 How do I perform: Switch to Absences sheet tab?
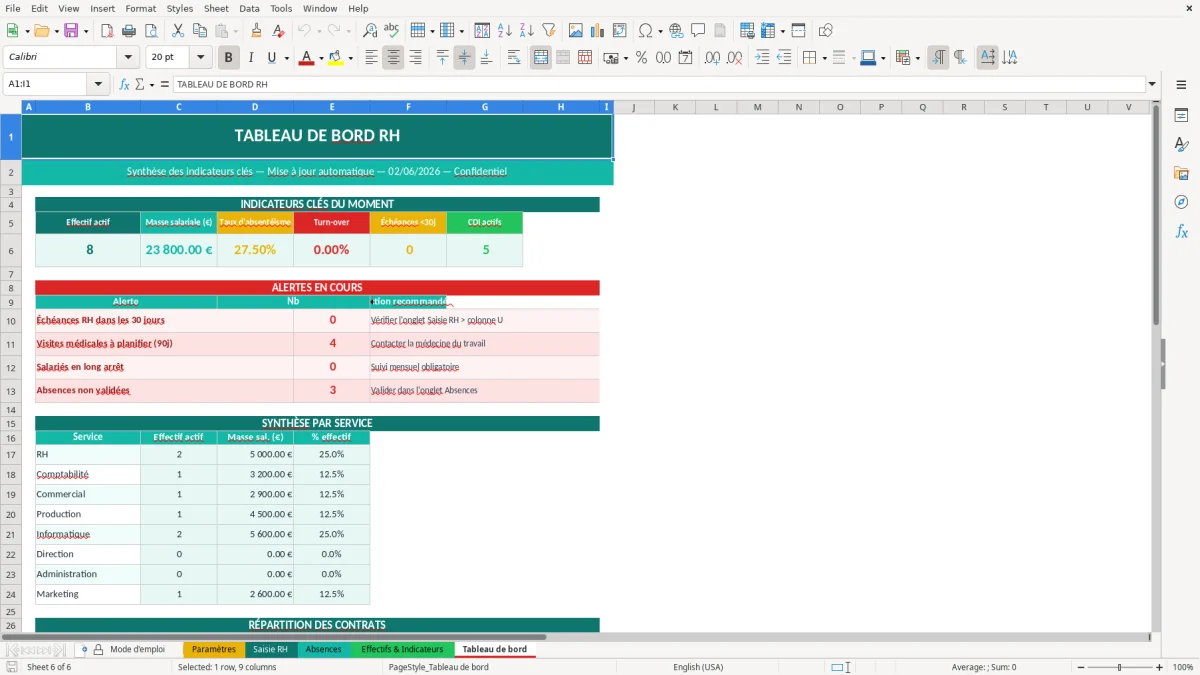(323, 649)
